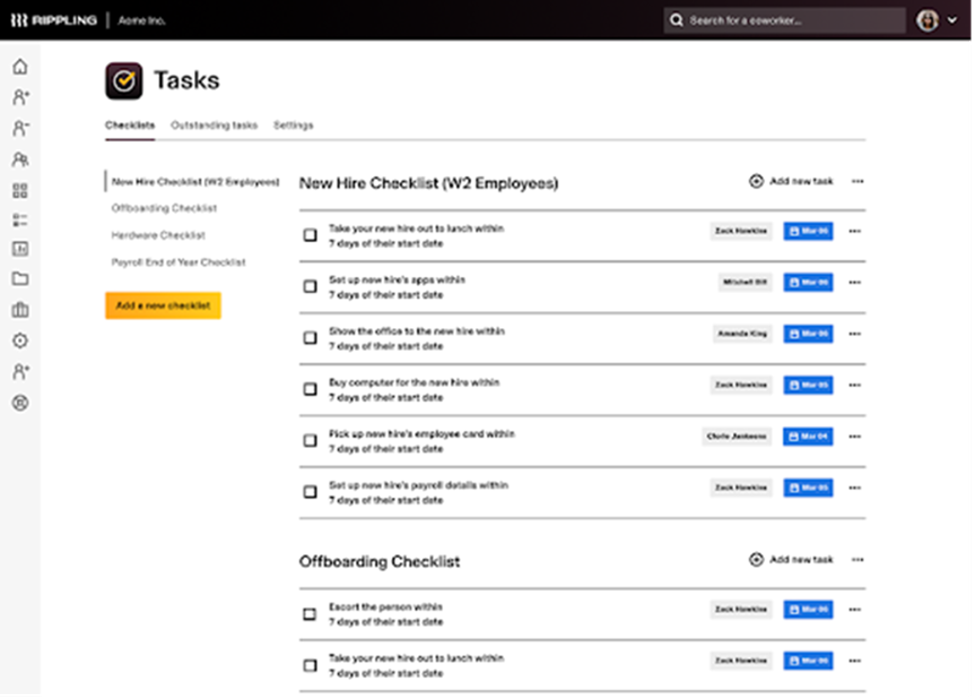Open more options for 'Show the office' task
Viewport: 979px width, 700px height.
tap(855, 333)
